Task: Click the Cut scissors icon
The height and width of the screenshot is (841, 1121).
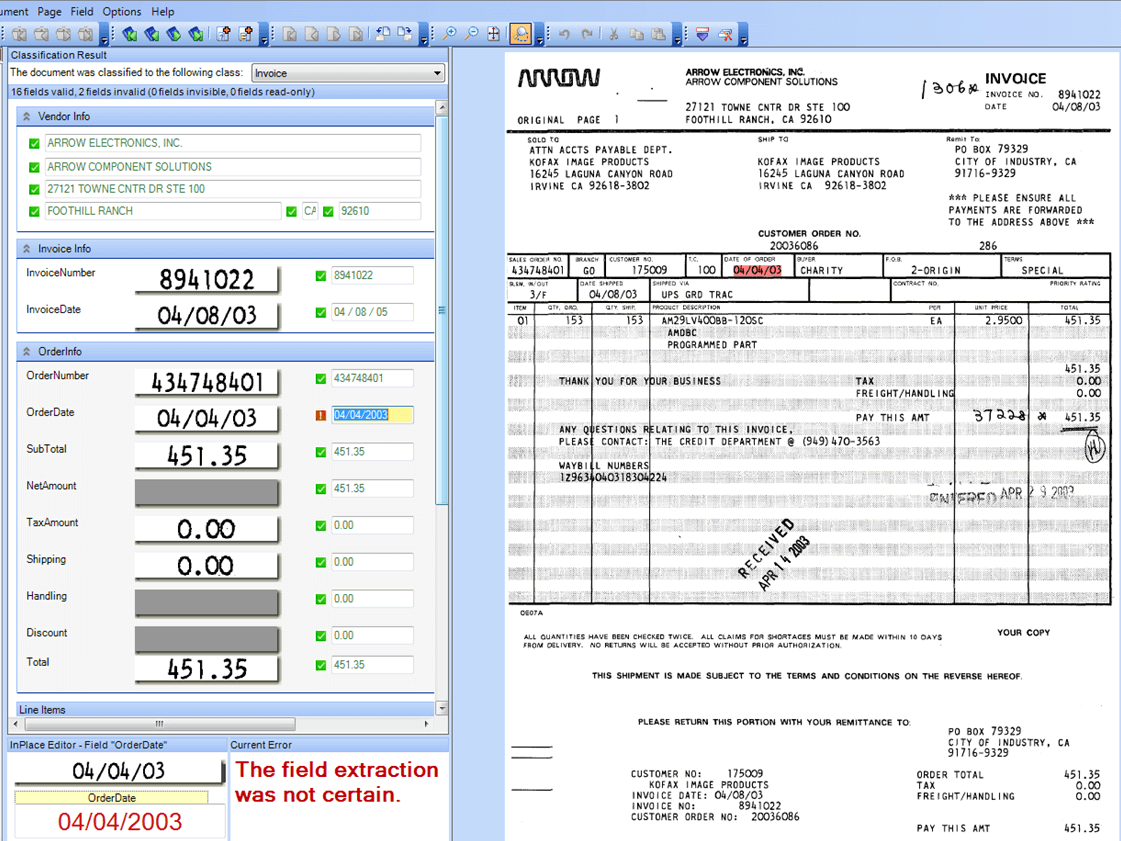Action: pyautogui.click(x=613, y=34)
